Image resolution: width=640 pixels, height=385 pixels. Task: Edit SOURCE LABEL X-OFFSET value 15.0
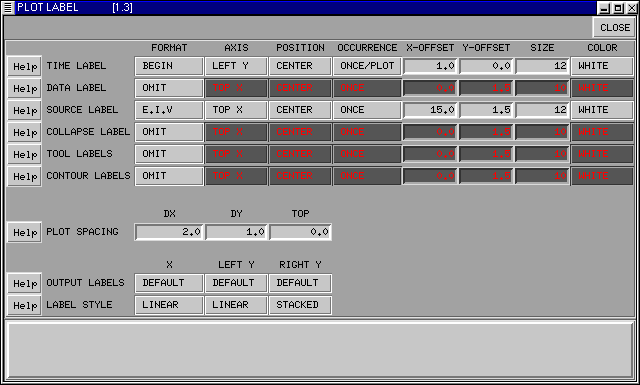(430, 110)
